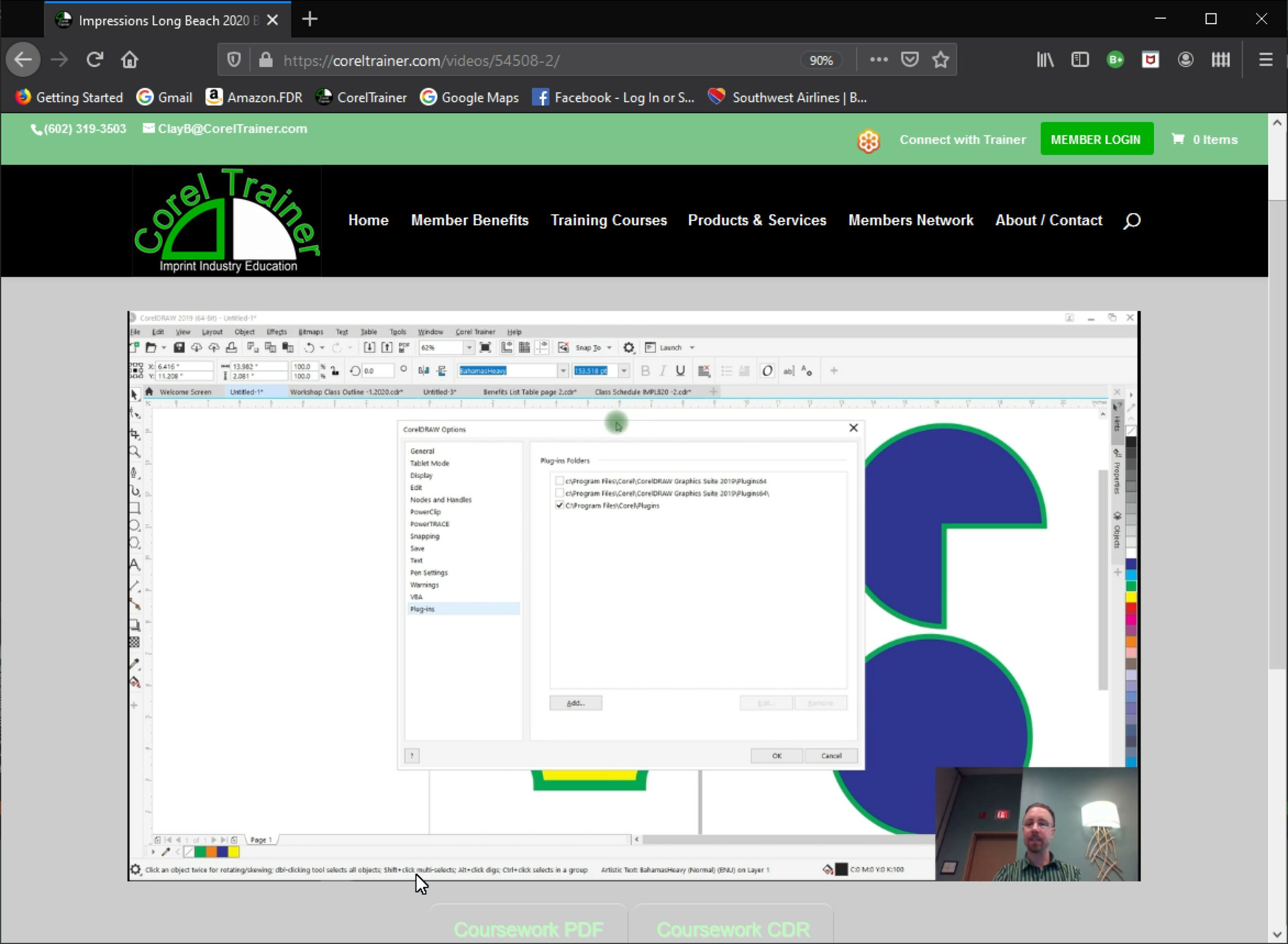Click the Firefox home icon
The width and height of the screenshot is (1288, 944).
point(130,59)
